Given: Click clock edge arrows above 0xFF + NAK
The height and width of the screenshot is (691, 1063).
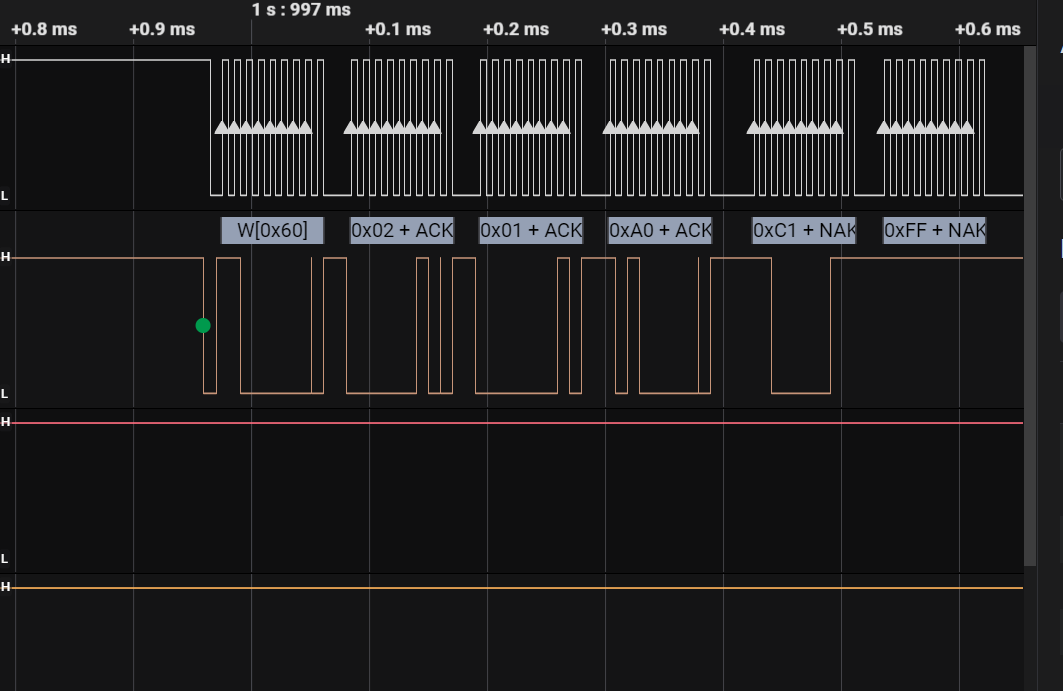Looking at the screenshot, I should 925,127.
